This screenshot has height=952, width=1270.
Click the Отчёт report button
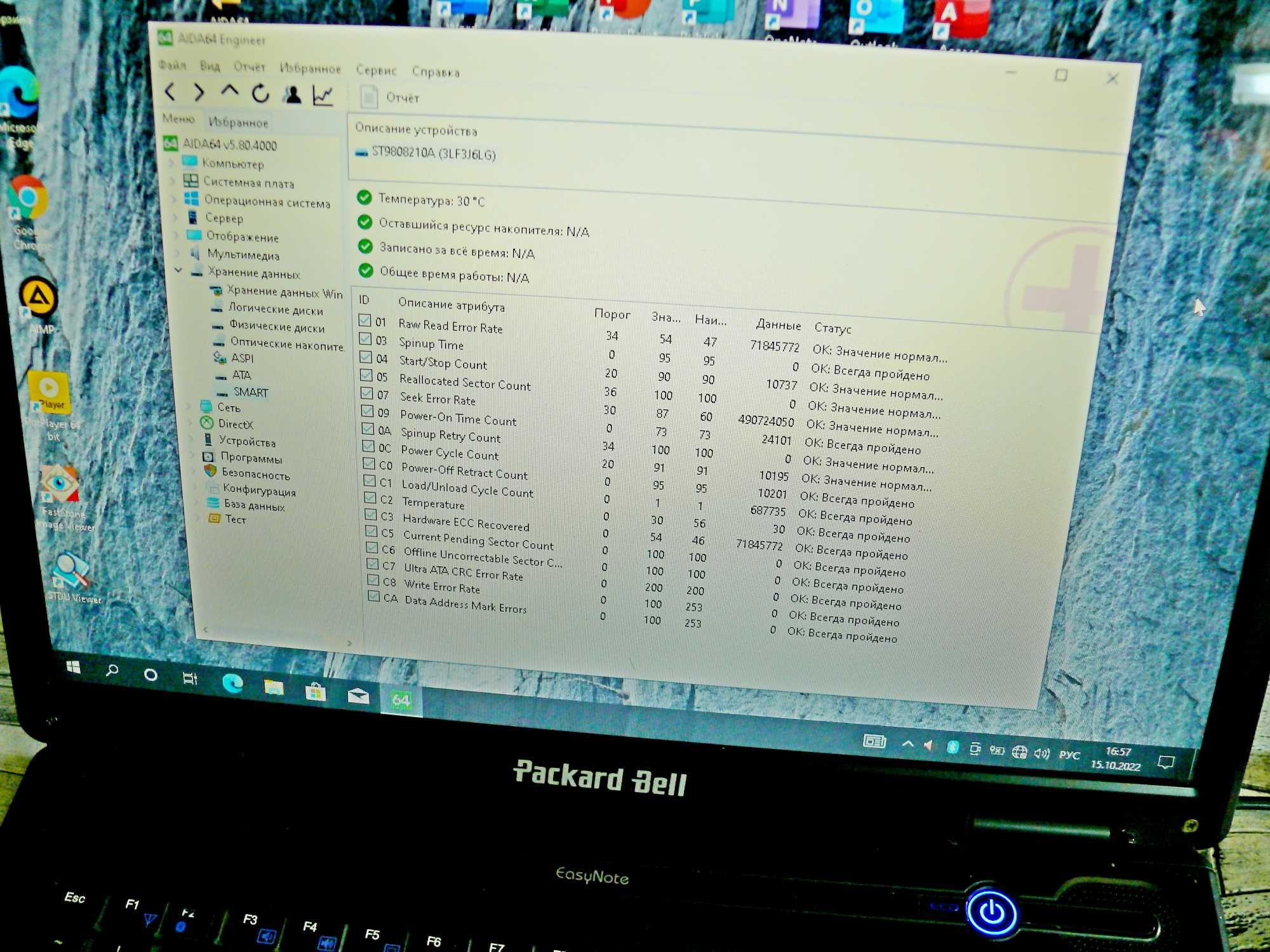point(391,98)
